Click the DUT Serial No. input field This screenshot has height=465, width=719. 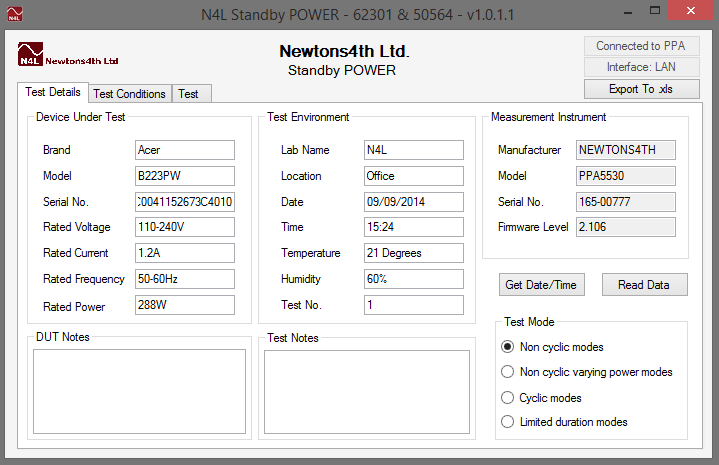click(x=185, y=202)
